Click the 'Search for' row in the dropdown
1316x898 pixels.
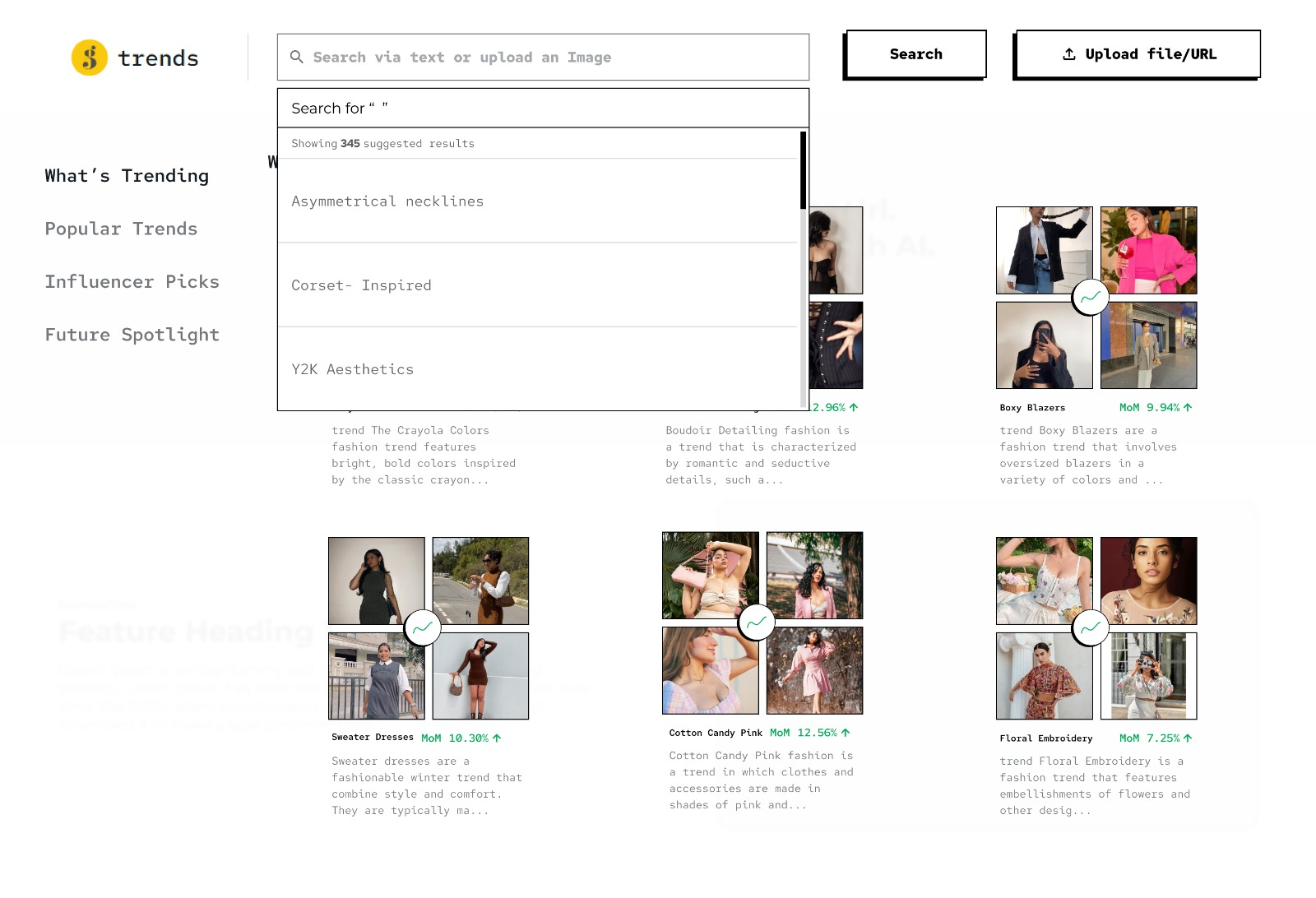pyautogui.click(x=543, y=108)
